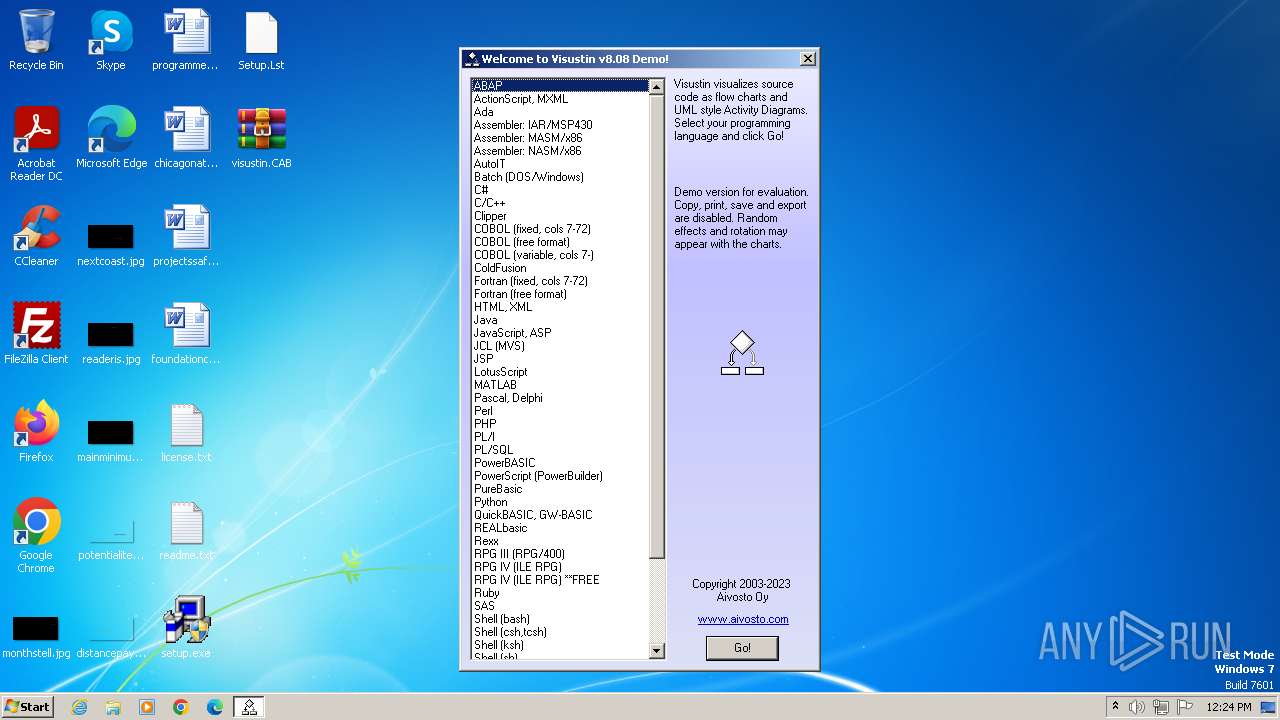Select QuickBASIC, GW-BASIC language
The width and height of the screenshot is (1280, 720).
coord(560,515)
